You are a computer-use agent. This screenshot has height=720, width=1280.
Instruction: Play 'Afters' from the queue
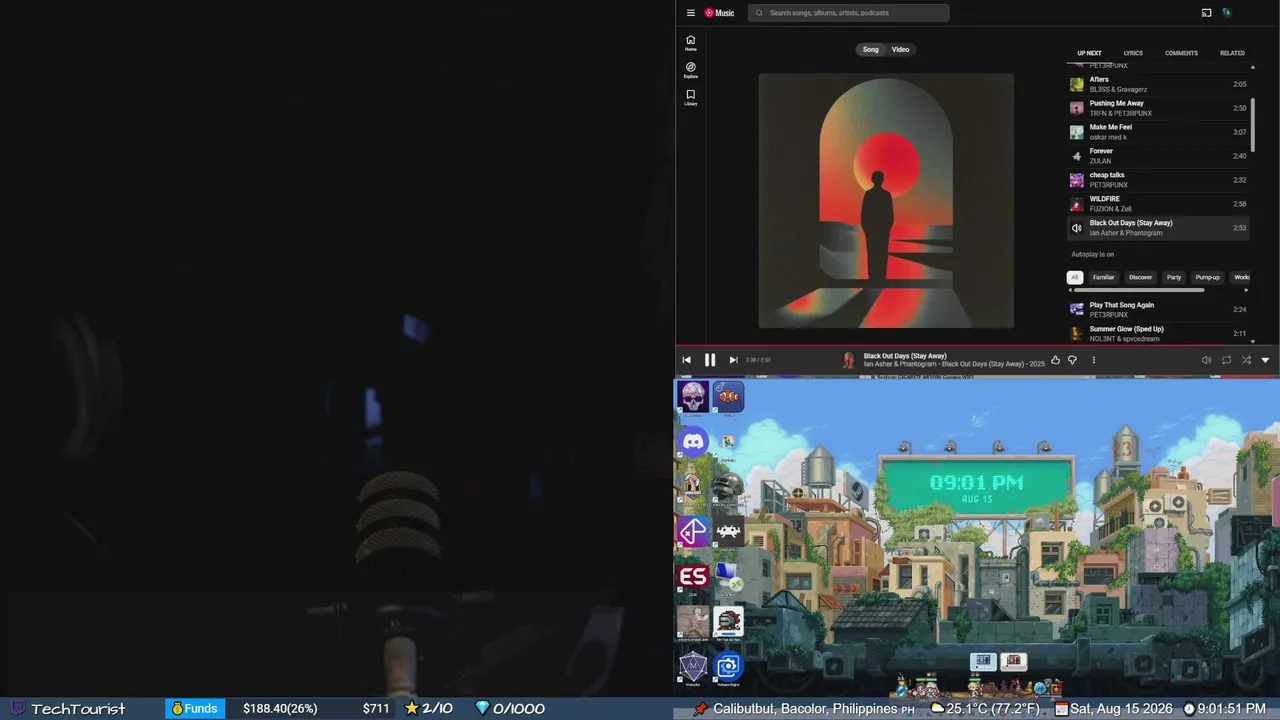point(1158,84)
